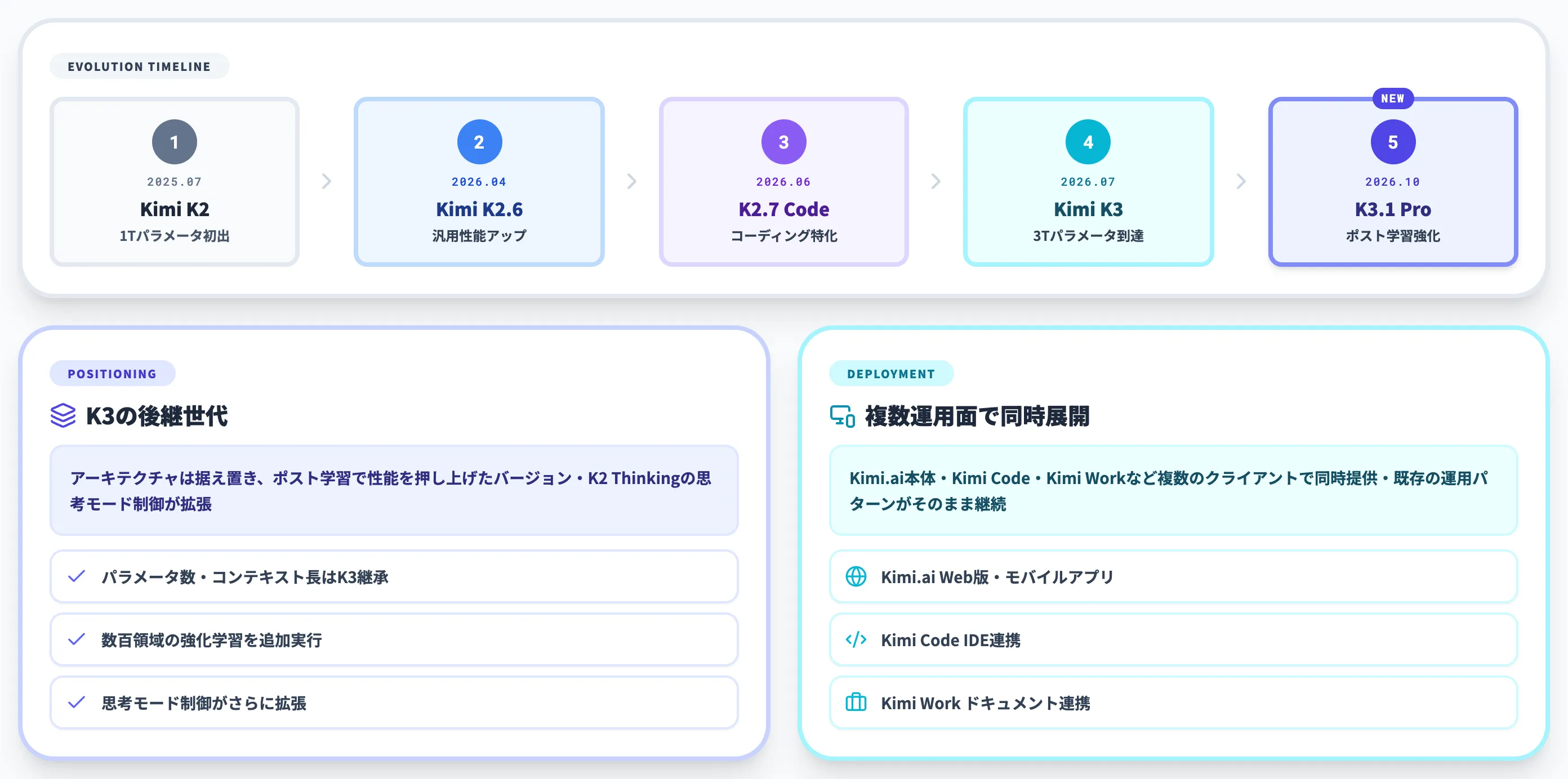Screen dimensions: 1568x779
Task: Click step circle number 3 in timeline
Action: (x=784, y=142)
